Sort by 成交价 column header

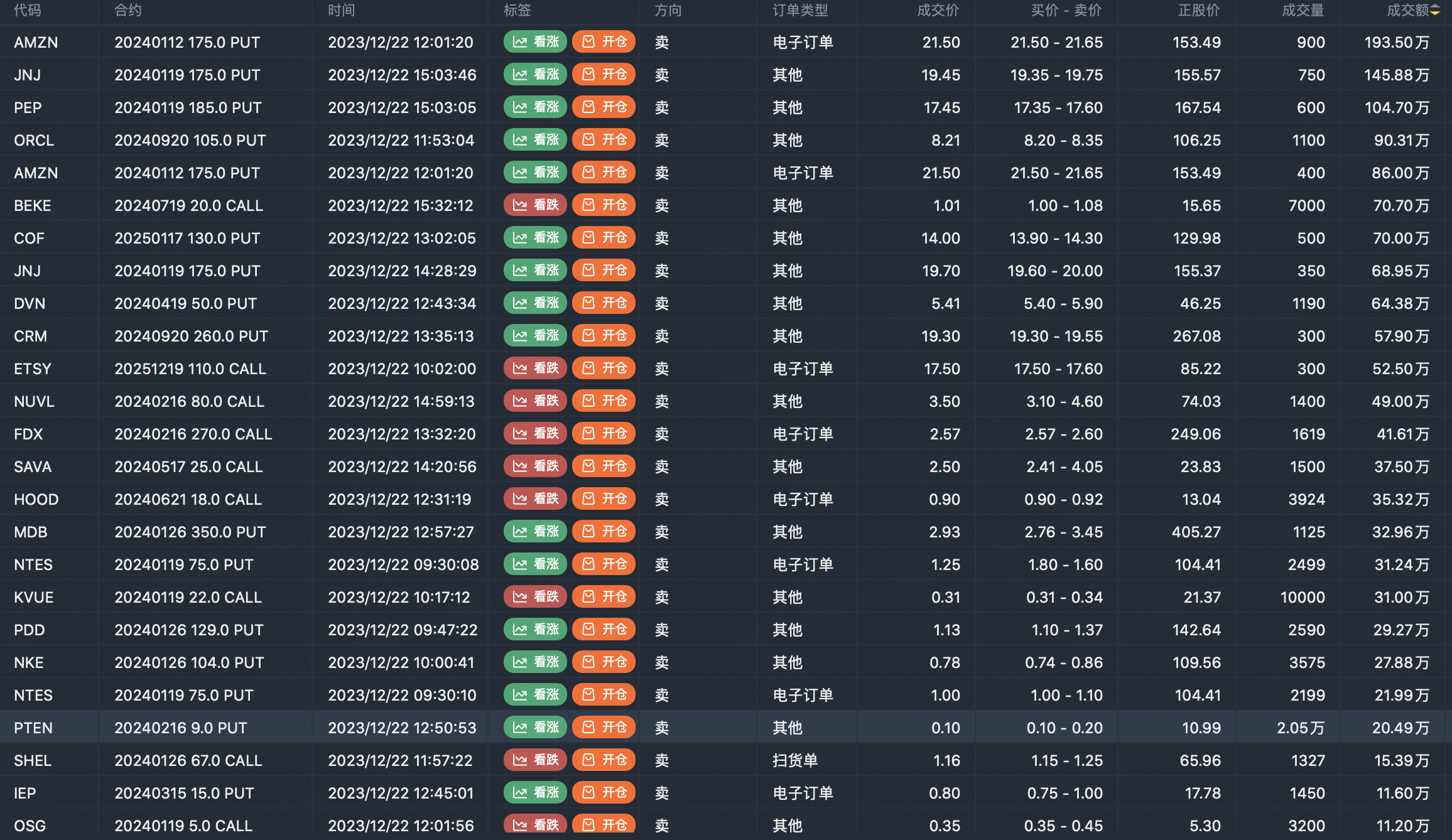[x=938, y=11]
